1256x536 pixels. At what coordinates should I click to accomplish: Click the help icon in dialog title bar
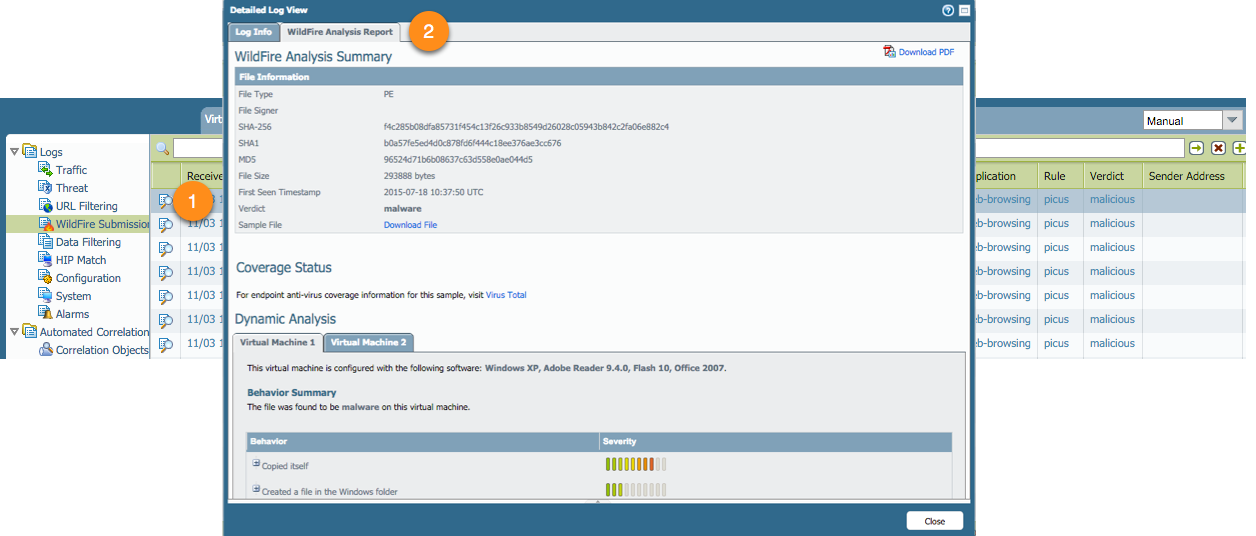948,10
